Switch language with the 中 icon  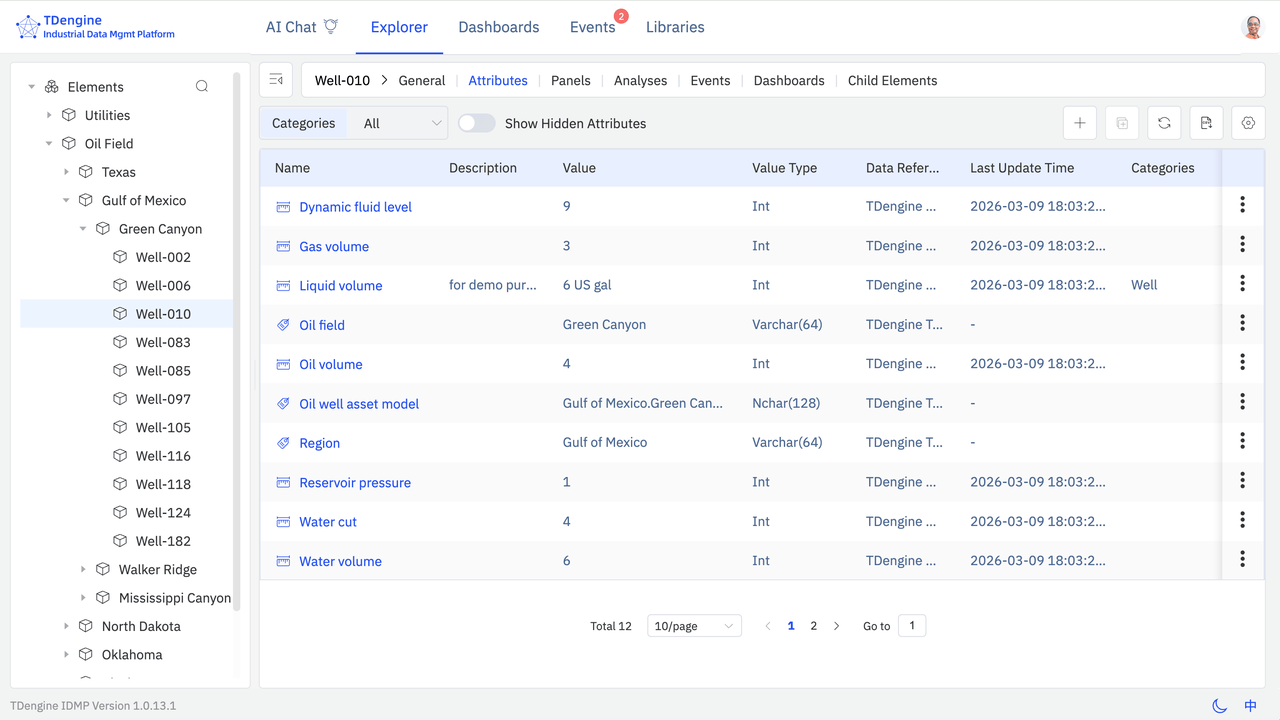pyautogui.click(x=1250, y=706)
